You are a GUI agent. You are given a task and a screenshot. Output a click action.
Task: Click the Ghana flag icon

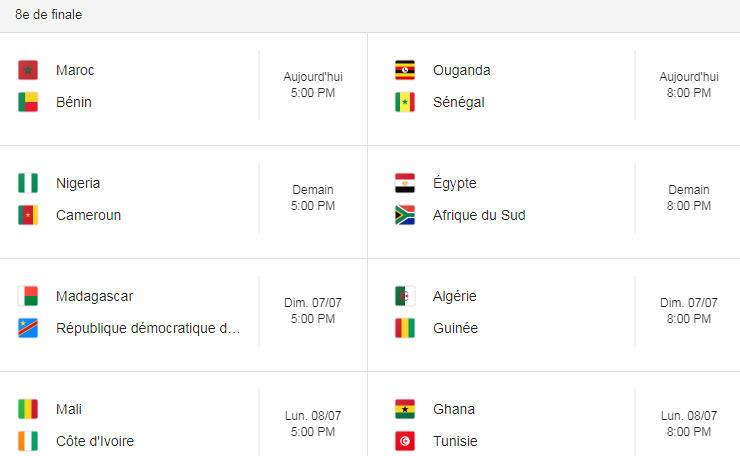405,409
